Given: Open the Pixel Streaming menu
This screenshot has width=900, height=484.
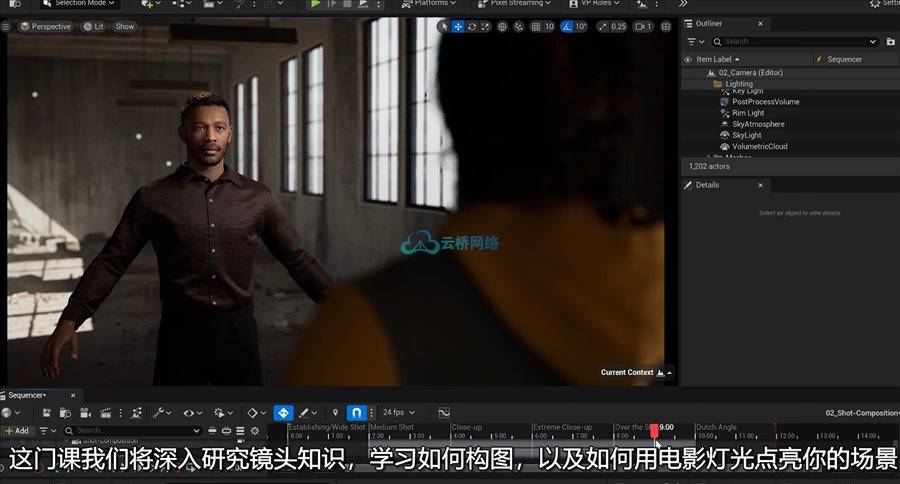Looking at the screenshot, I should pos(514,3).
